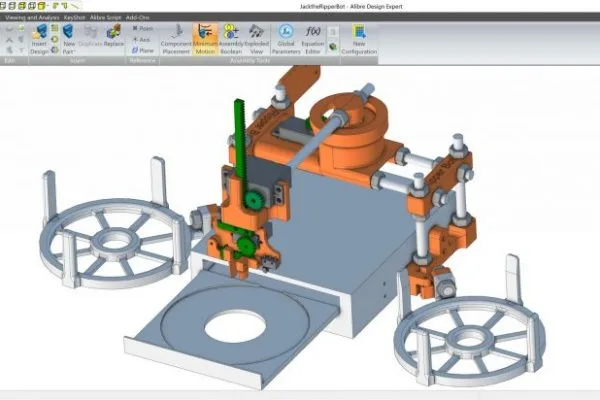
Task: Launch the Exploded View tool
Action: coord(256,40)
